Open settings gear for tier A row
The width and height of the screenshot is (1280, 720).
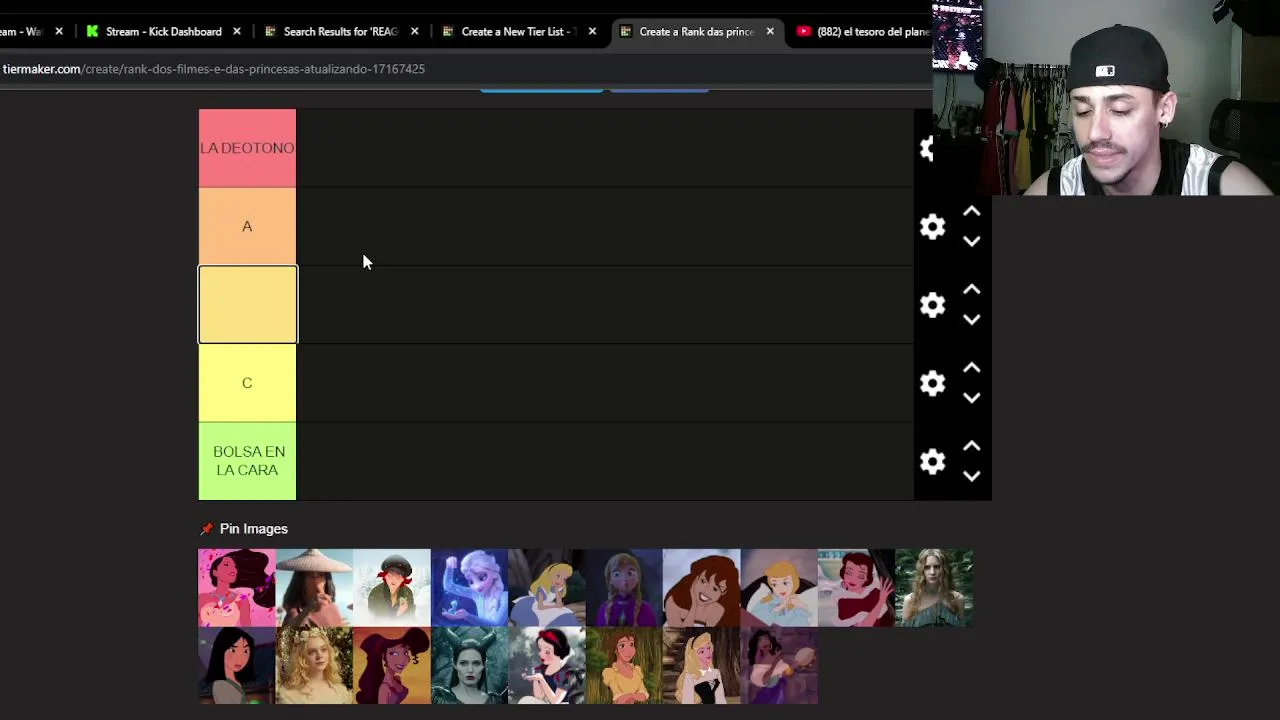coord(932,227)
